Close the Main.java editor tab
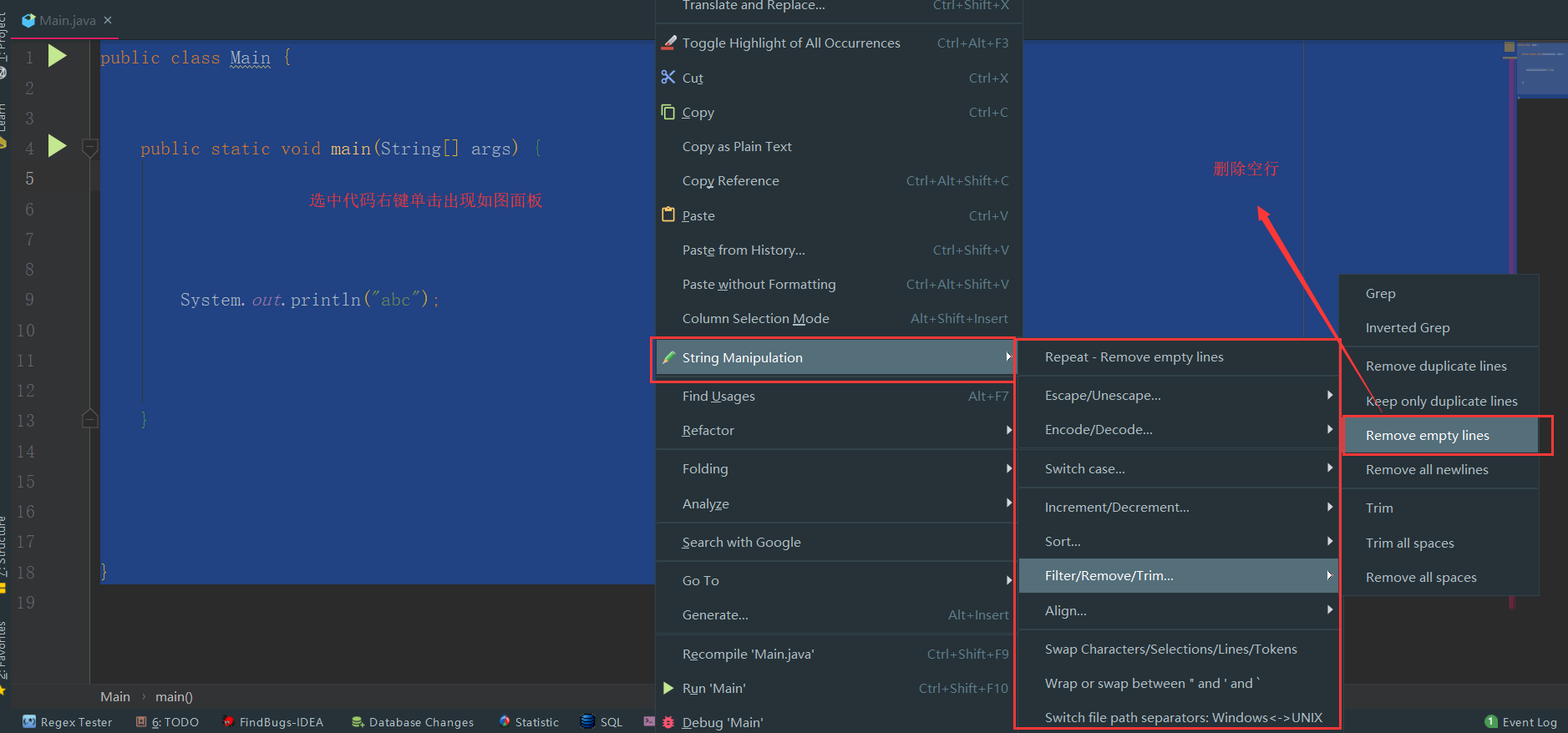 [108, 20]
